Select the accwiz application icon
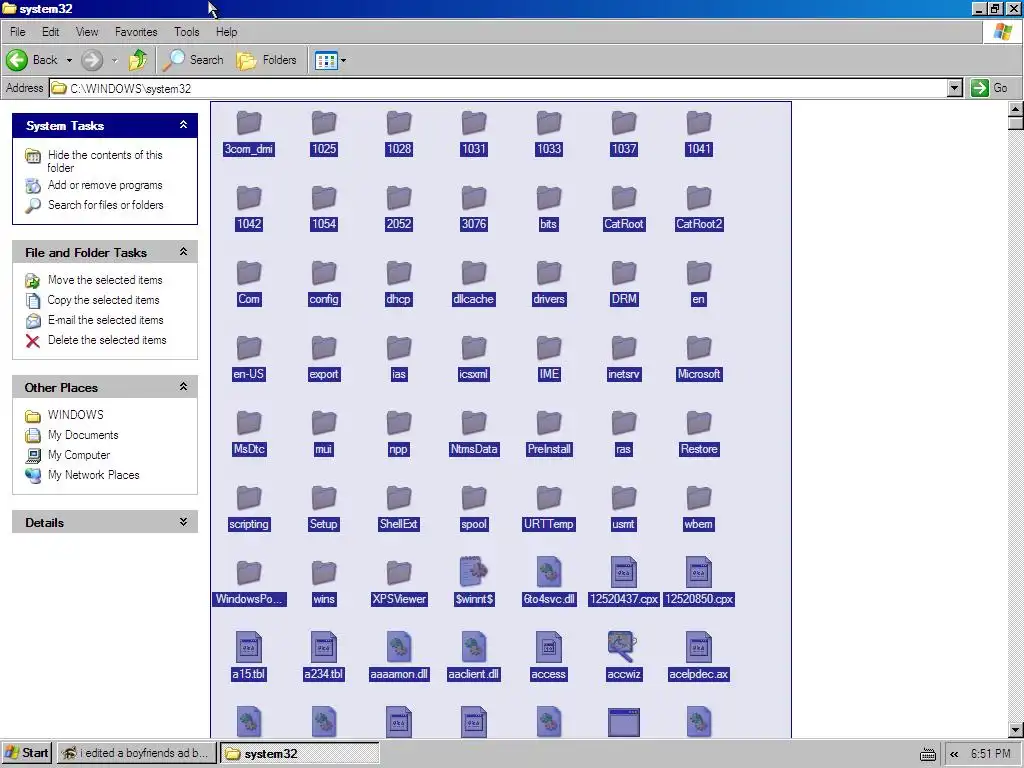Image resolution: width=1024 pixels, height=768 pixels. tap(623, 647)
